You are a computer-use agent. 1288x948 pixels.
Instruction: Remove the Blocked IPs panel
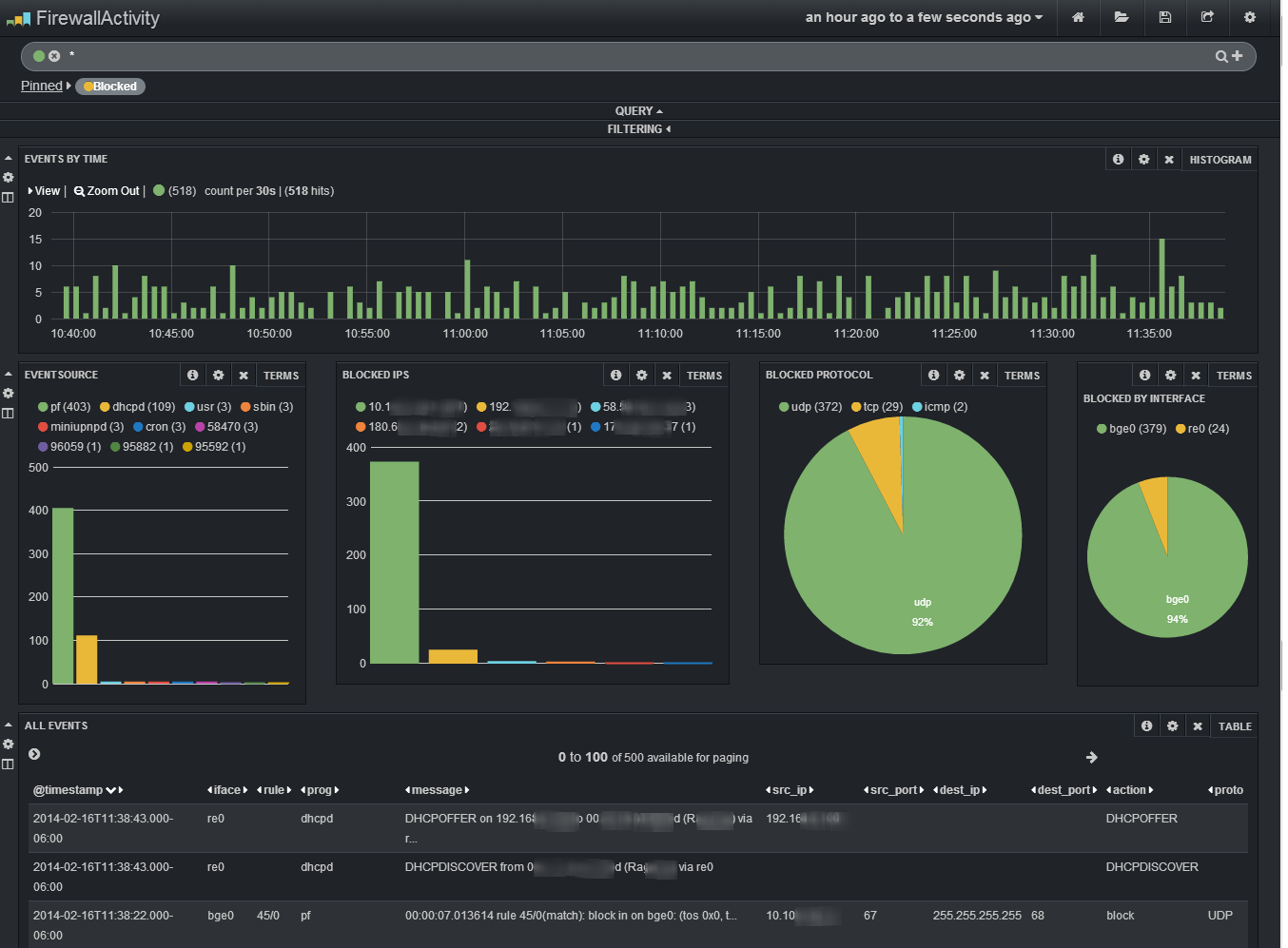coord(667,376)
